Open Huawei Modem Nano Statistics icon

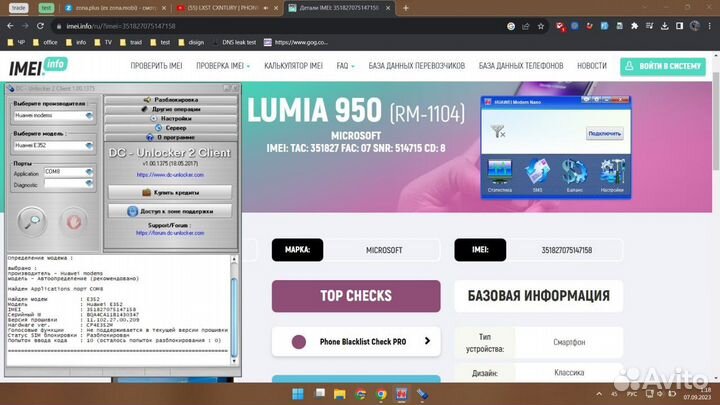click(x=500, y=175)
